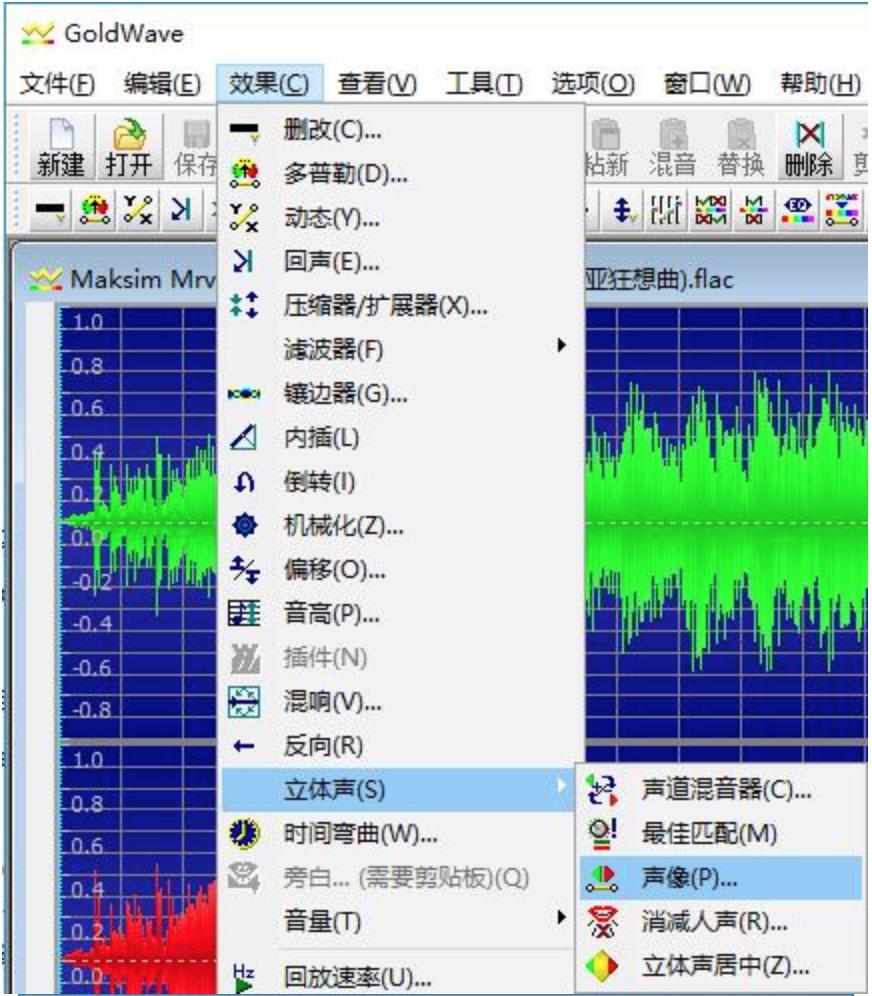This screenshot has height=996, width=872.
Task: Select 音高(P)... menu entry
Action: [400, 614]
